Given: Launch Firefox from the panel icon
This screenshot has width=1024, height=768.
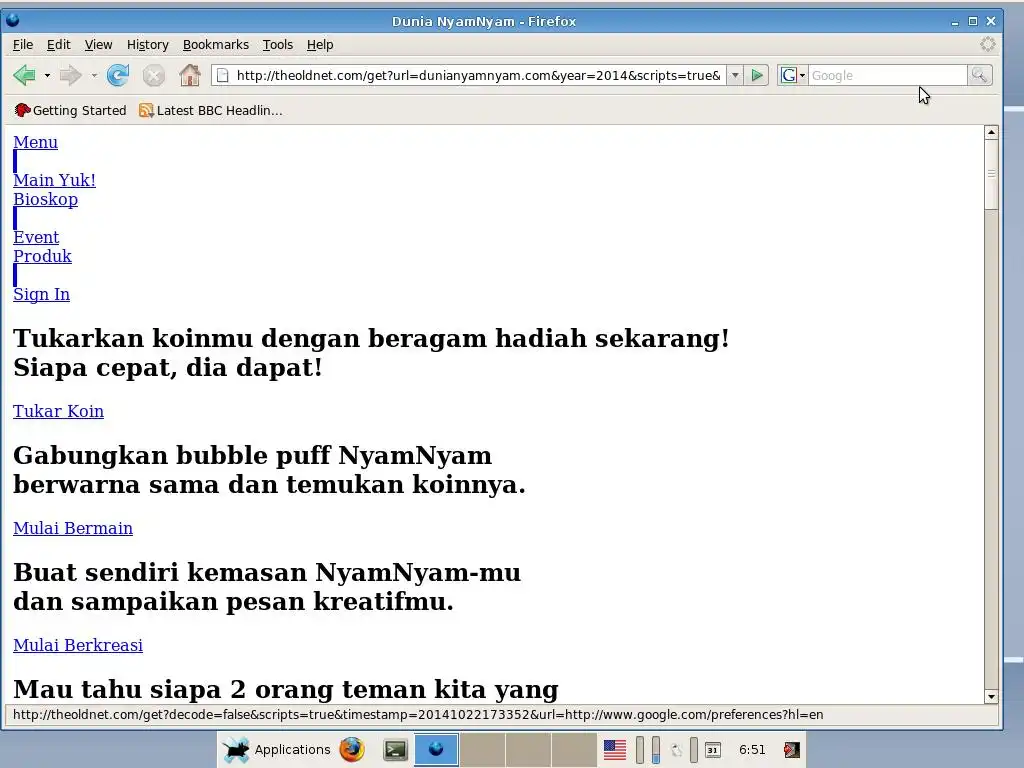Looking at the screenshot, I should (x=352, y=750).
